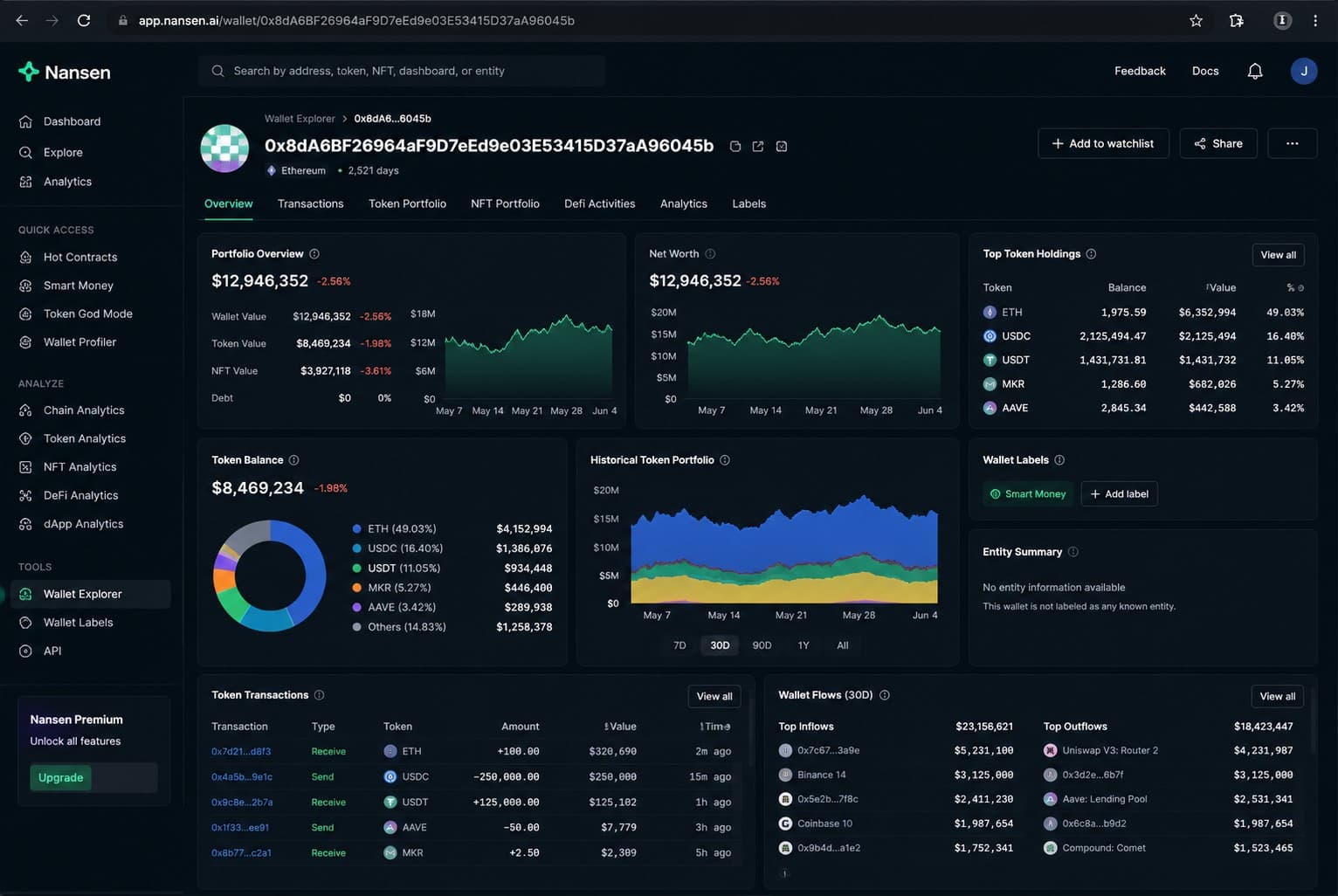The width and height of the screenshot is (1338, 896).
Task: Click View all in Top Token Holdings
Action: (x=1279, y=255)
